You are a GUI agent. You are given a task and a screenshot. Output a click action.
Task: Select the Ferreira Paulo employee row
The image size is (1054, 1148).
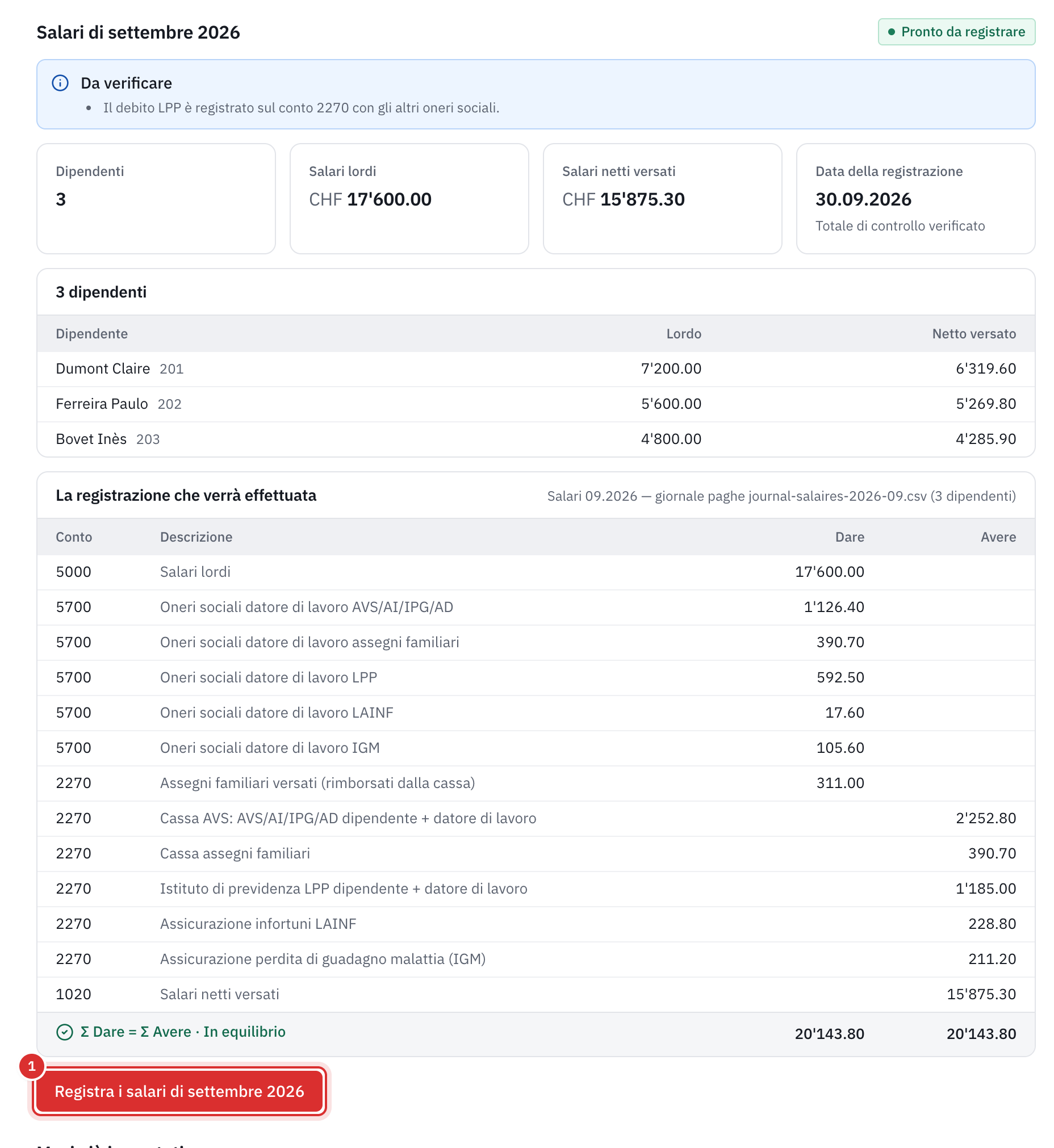pos(536,404)
